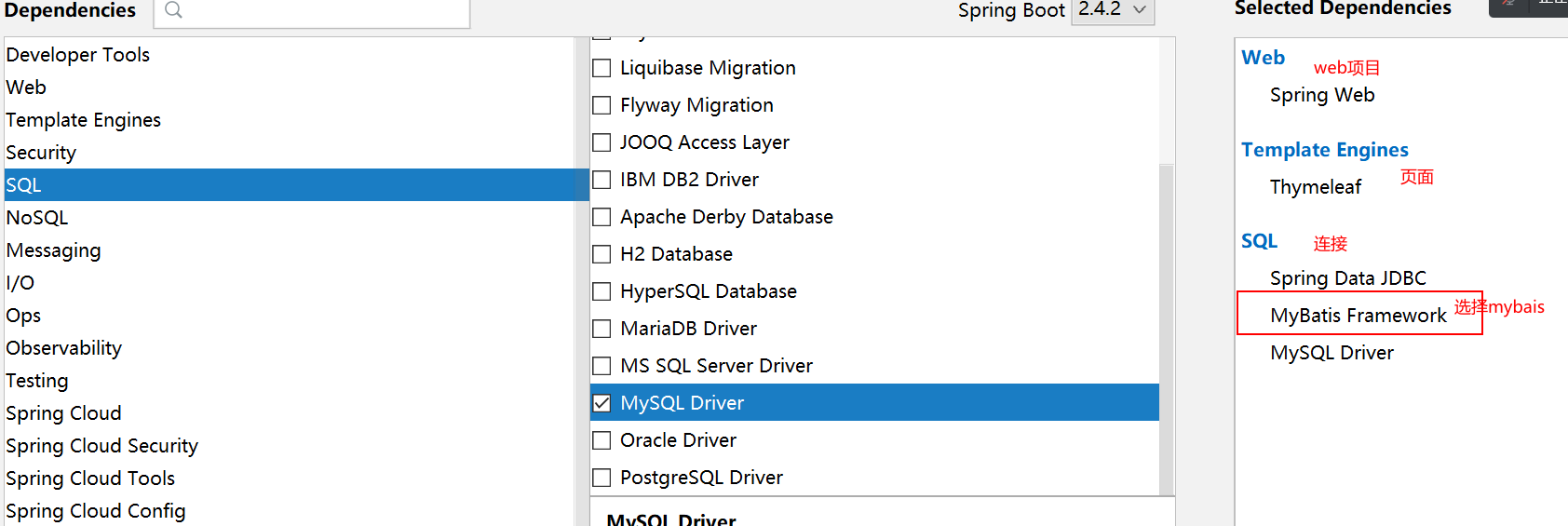Click the MySQL Driver description heading below list
The height and width of the screenshot is (526, 1568).
(x=671, y=519)
